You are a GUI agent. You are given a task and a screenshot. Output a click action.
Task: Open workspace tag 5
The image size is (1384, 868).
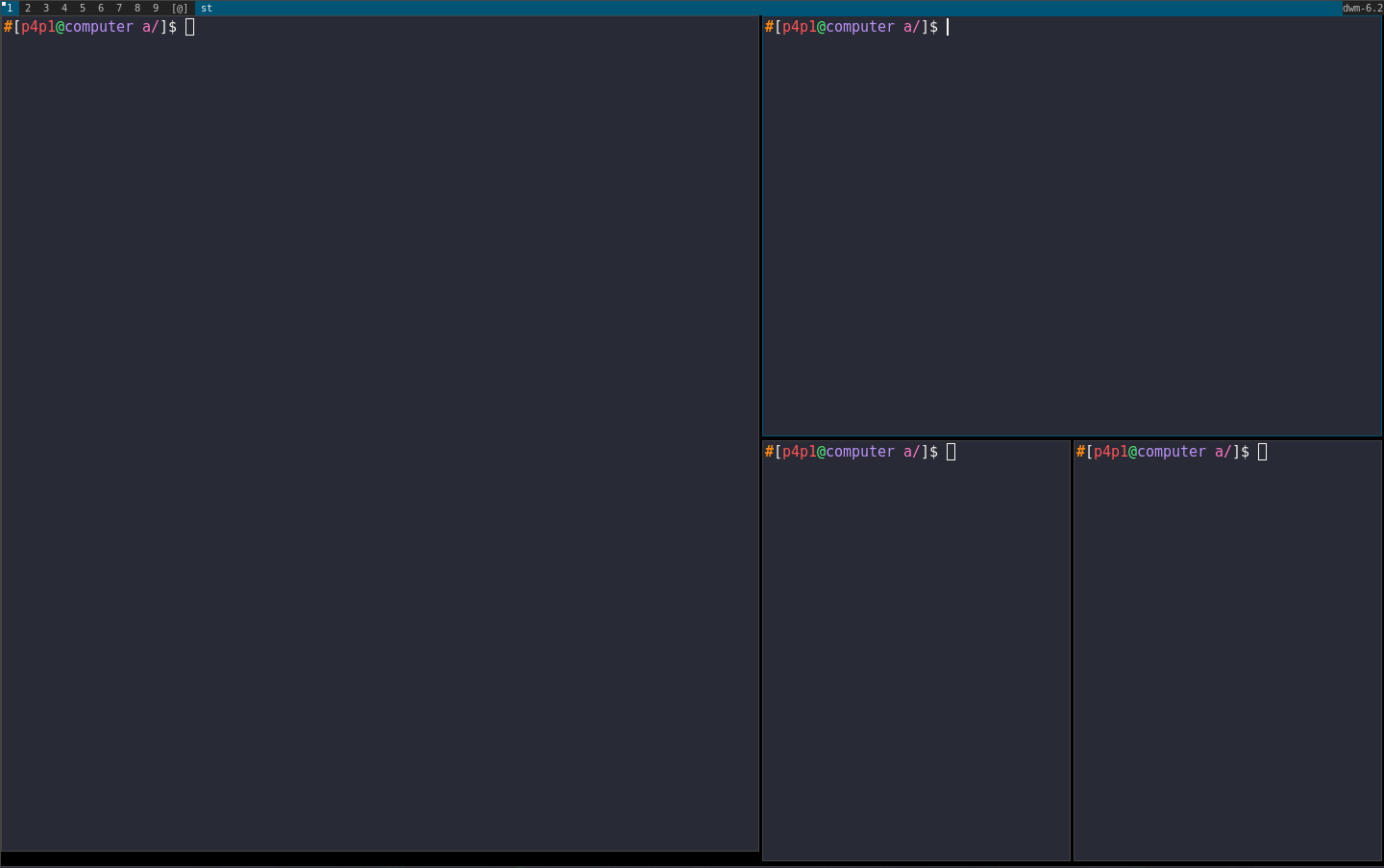point(83,8)
